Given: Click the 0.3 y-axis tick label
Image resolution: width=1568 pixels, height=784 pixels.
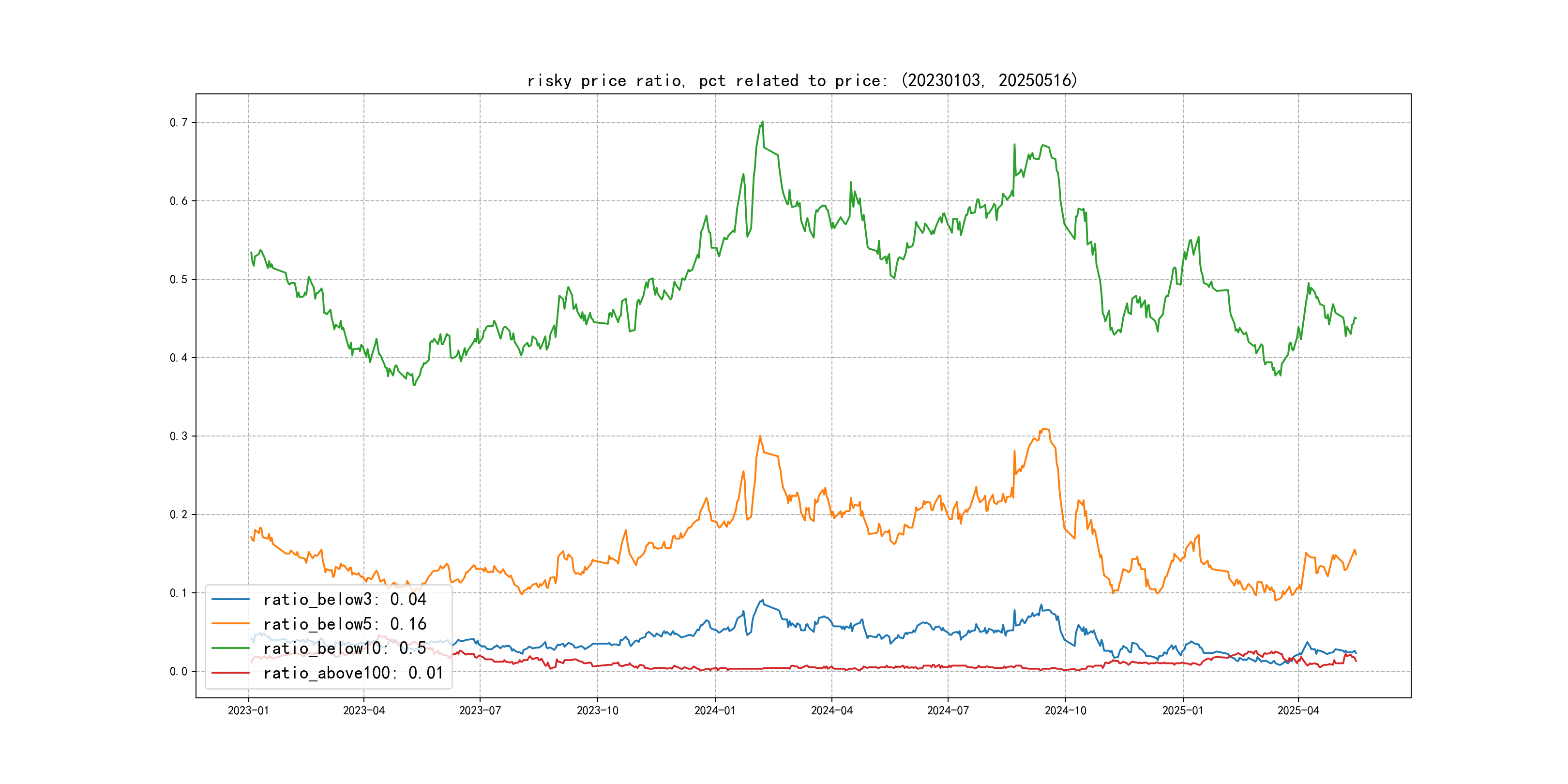Looking at the screenshot, I should 179,436.
